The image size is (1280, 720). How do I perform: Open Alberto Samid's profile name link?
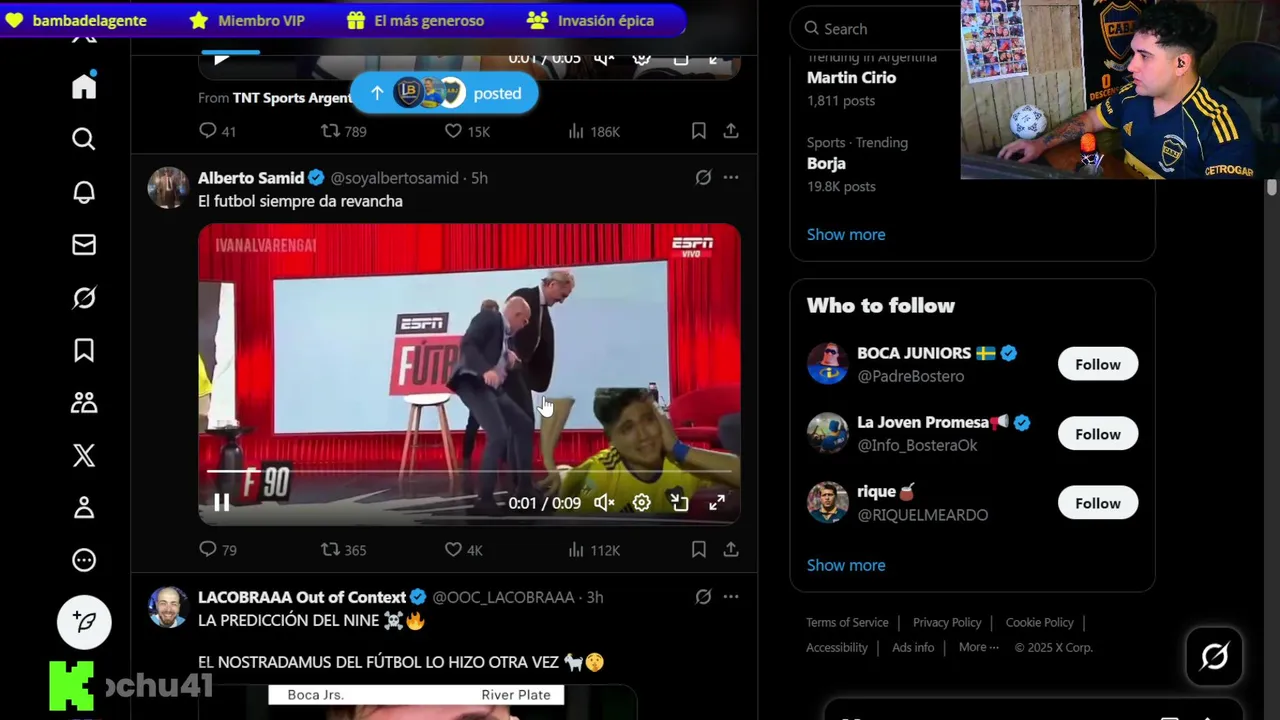click(251, 178)
